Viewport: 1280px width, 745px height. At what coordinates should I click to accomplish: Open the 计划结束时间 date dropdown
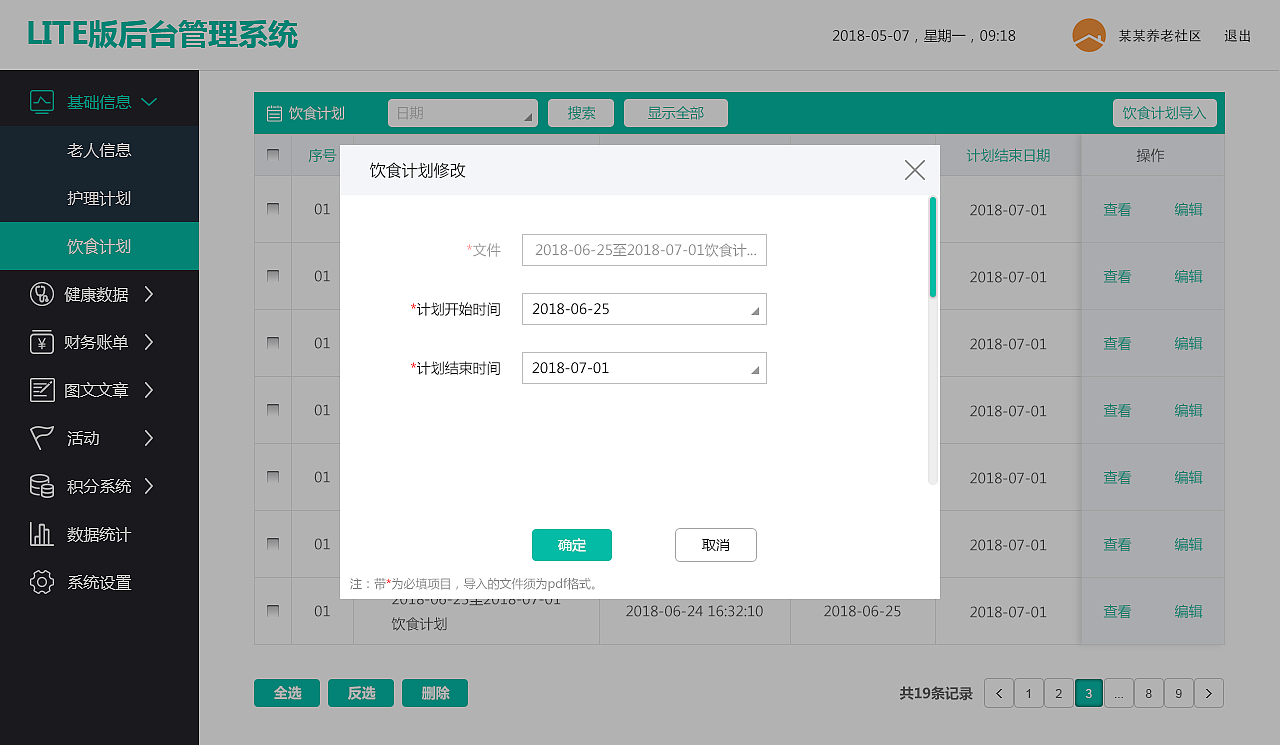coord(644,368)
